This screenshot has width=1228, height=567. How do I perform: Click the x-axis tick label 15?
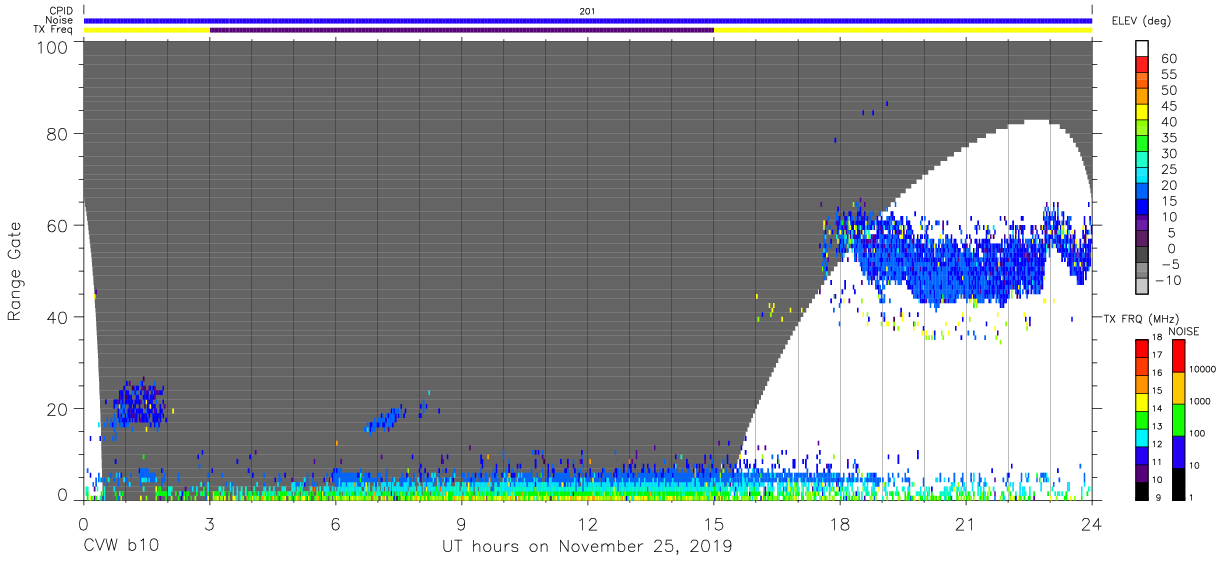pyautogui.click(x=713, y=524)
